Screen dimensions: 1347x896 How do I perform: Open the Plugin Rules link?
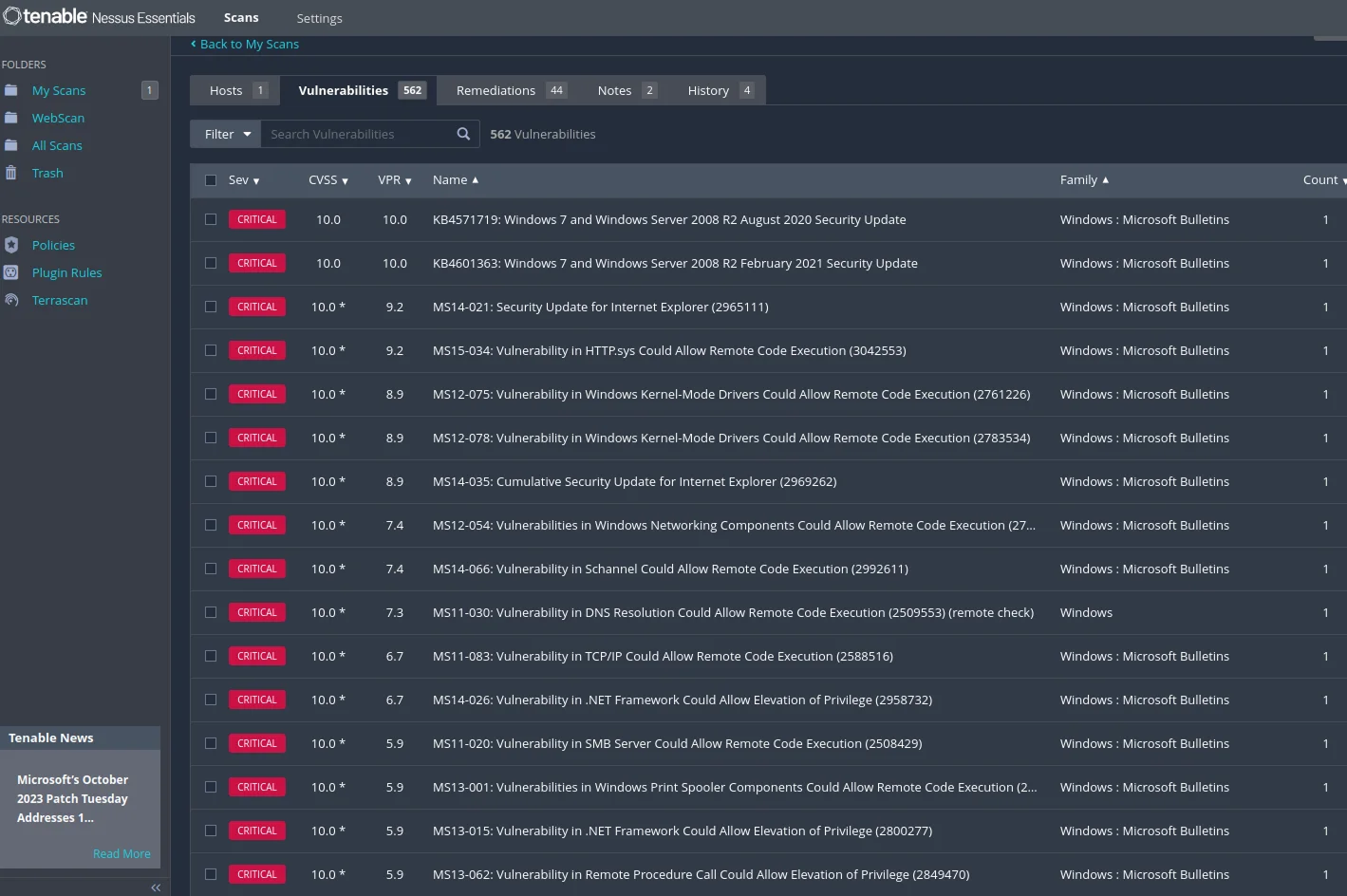pos(66,272)
